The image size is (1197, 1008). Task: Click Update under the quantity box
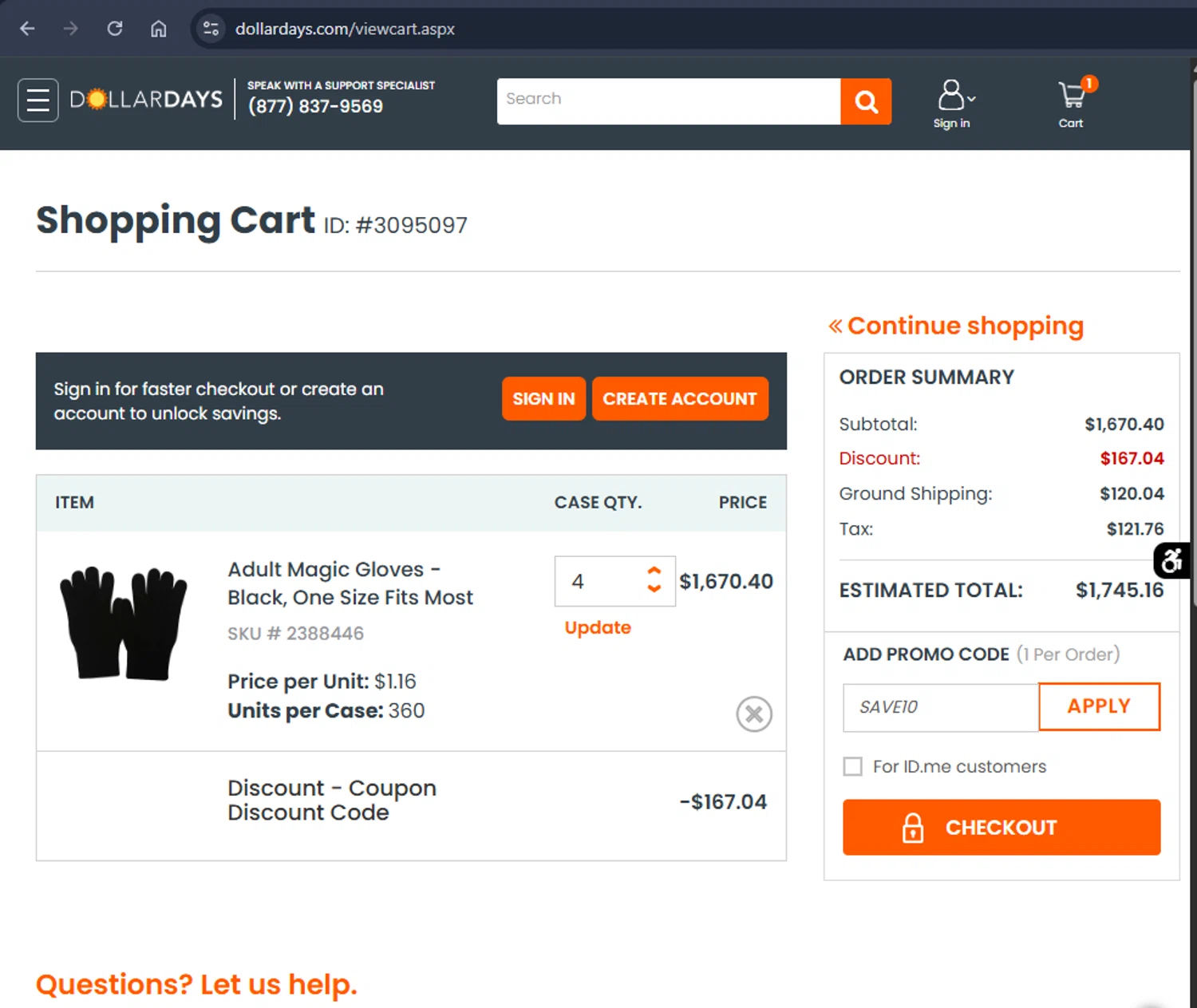coord(598,627)
